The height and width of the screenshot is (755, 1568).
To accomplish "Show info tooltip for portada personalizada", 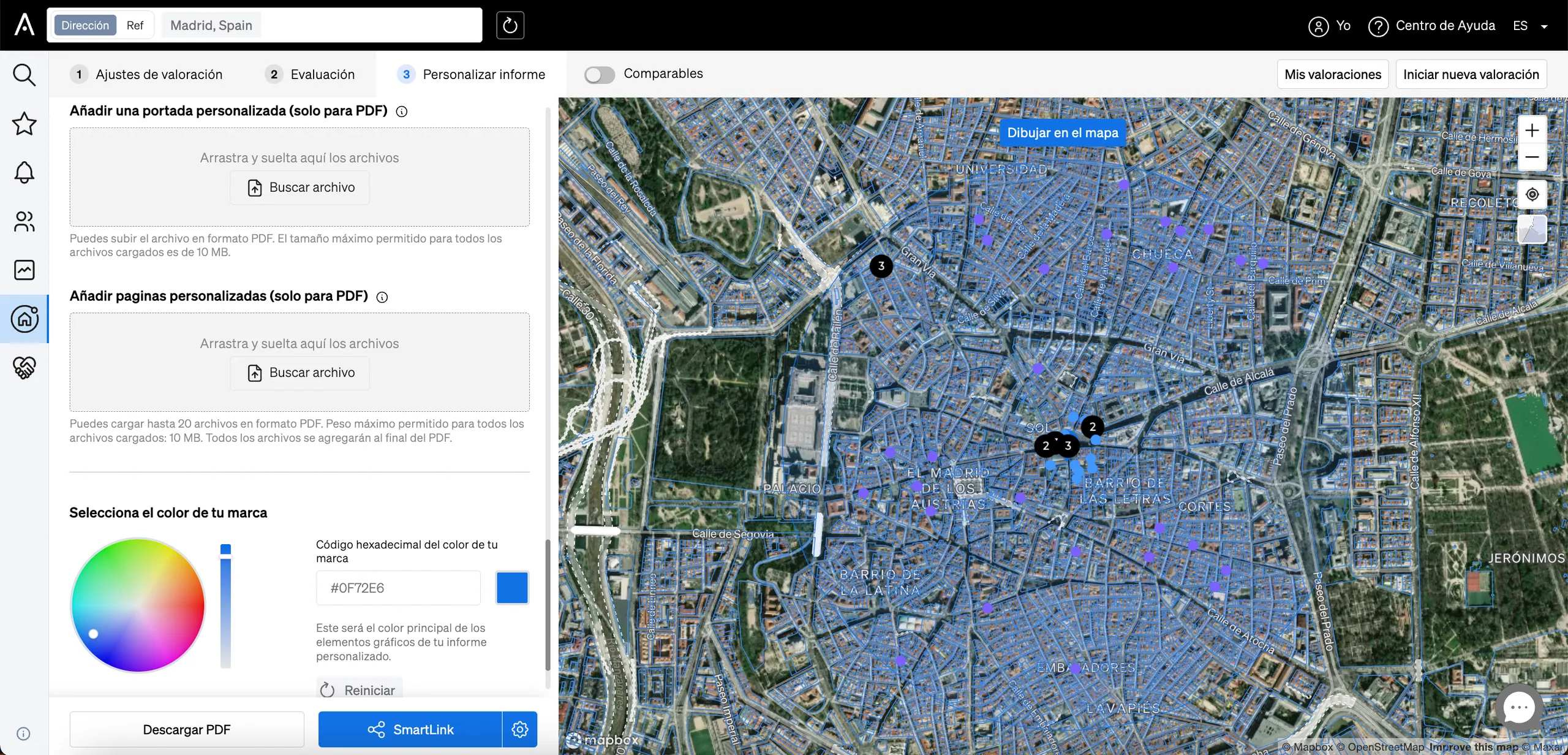I will tap(402, 112).
